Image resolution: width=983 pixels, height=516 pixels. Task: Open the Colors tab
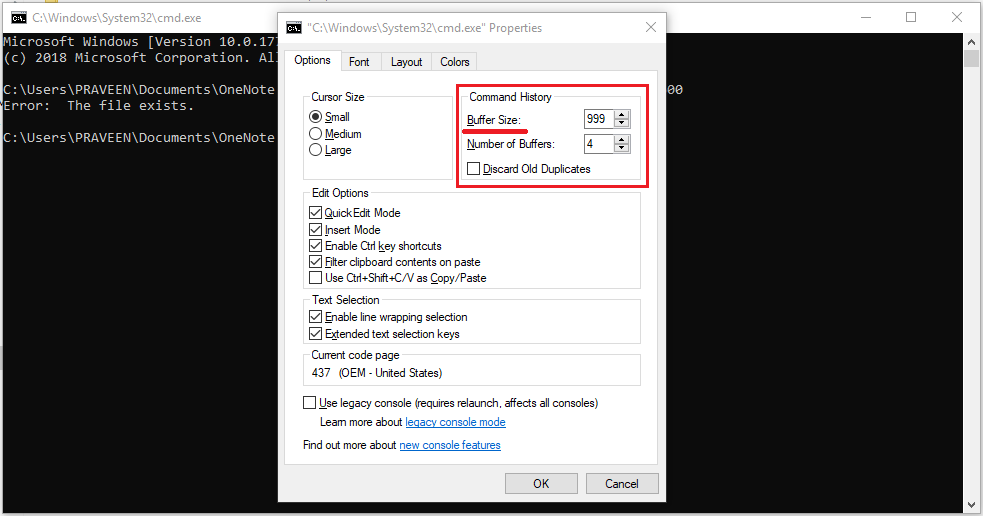click(x=455, y=62)
